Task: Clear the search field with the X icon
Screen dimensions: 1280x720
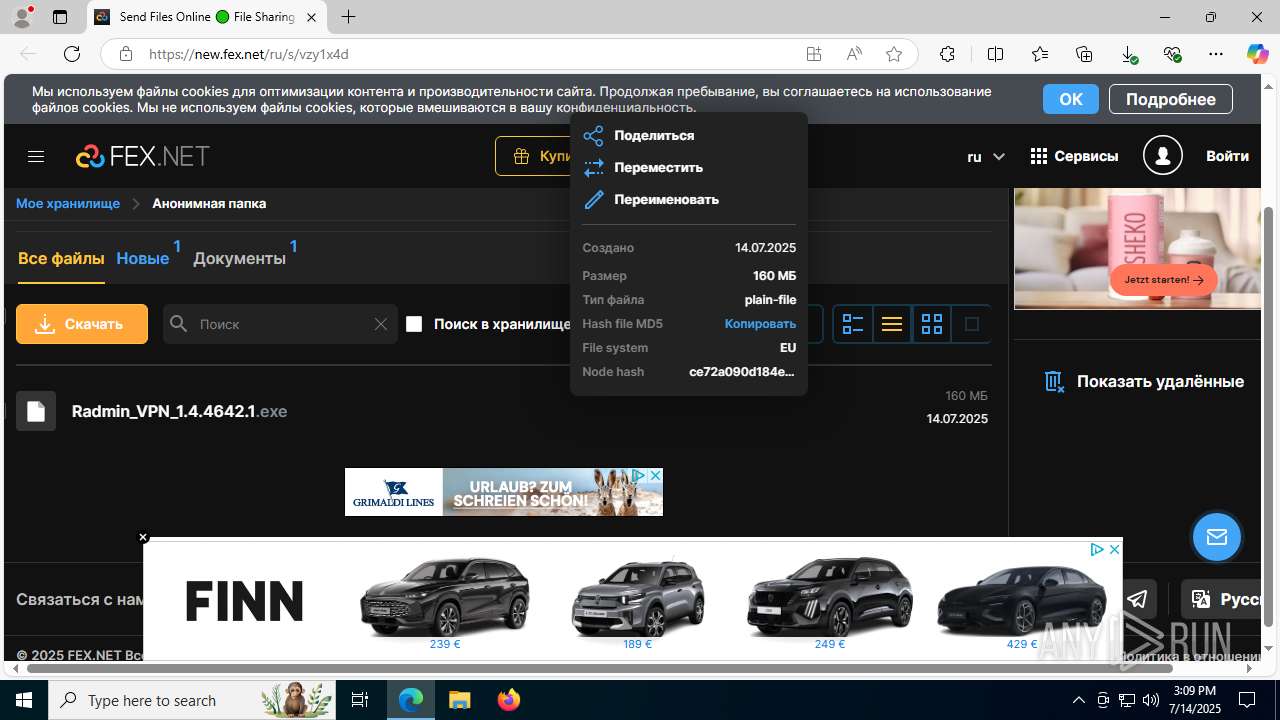Action: pyautogui.click(x=380, y=324)
